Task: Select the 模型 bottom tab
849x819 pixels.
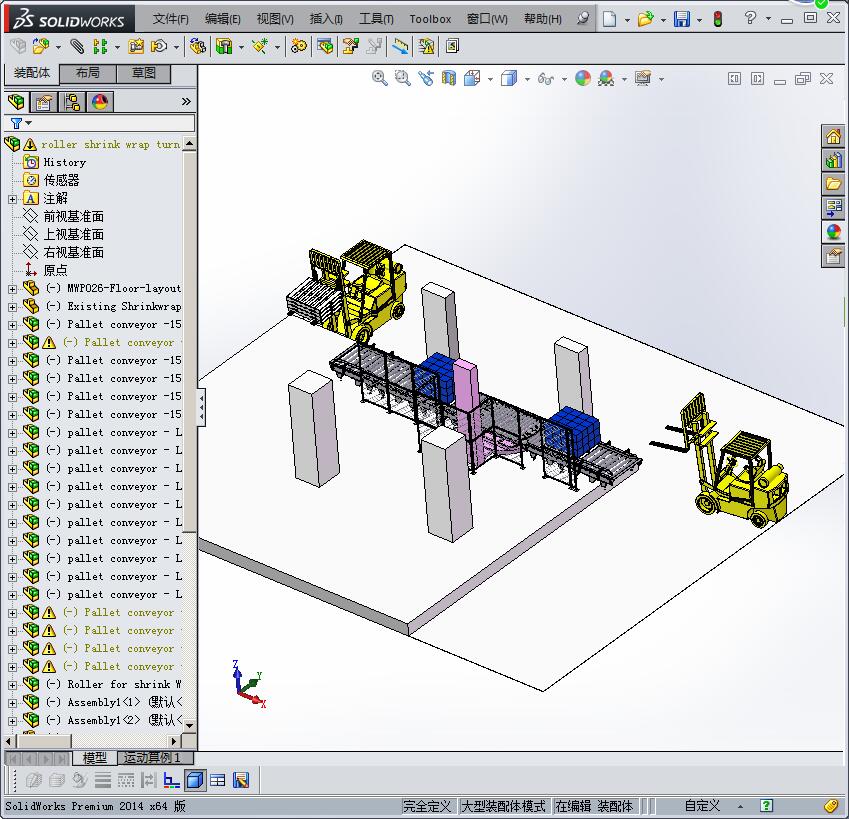Action: [95, 758]
